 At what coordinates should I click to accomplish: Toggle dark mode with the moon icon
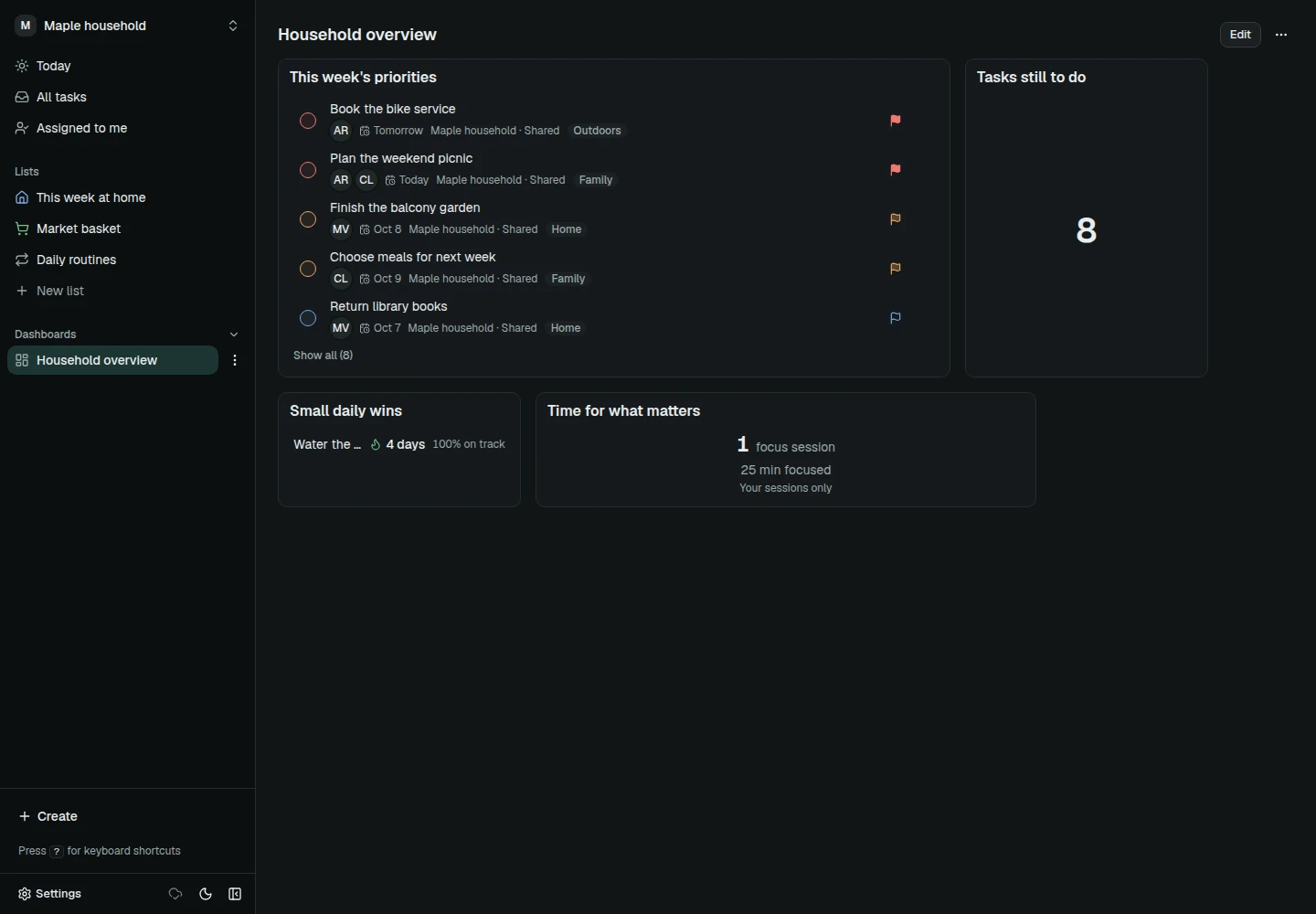pos(206,894)
